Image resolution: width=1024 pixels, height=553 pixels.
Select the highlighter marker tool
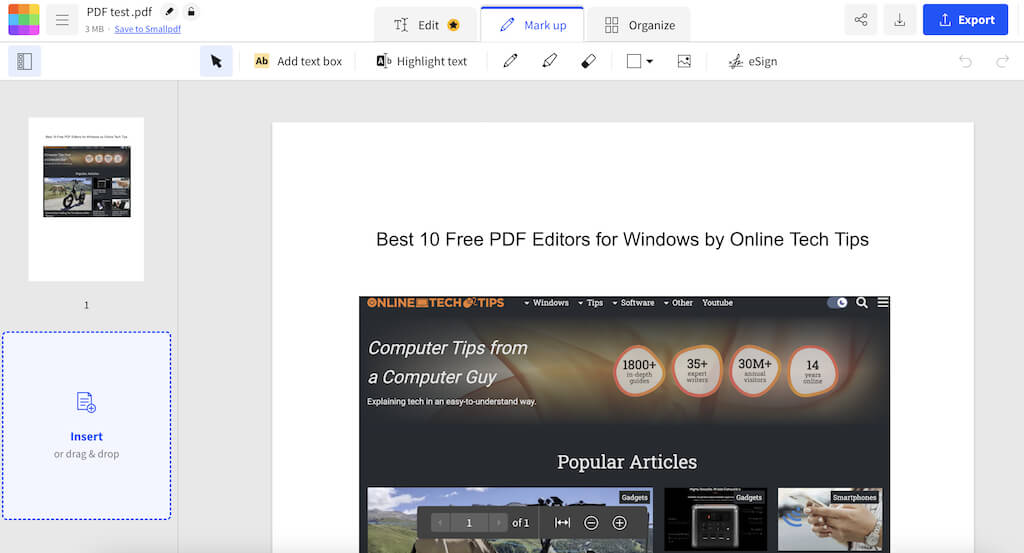point(549,61)
